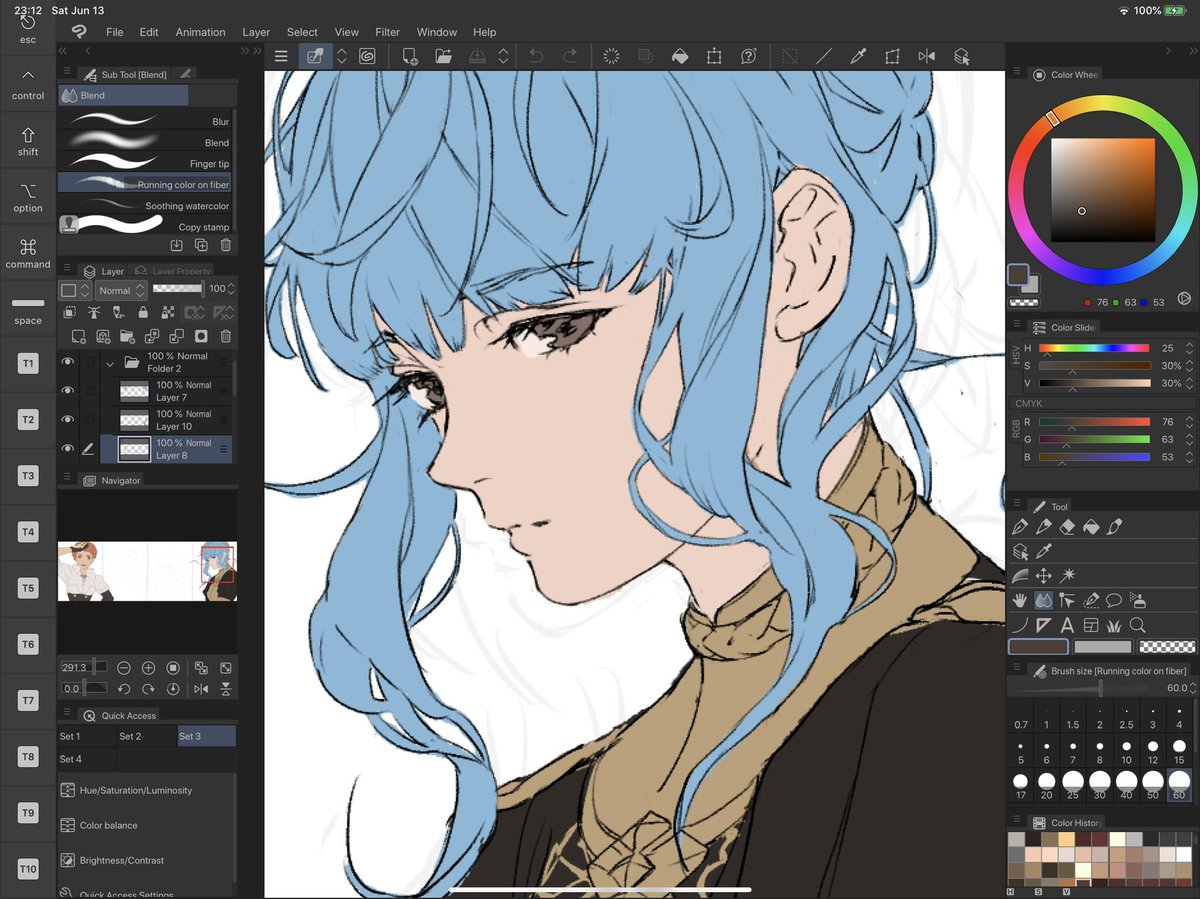Create new layer folder icon

[x=128, y=337]
